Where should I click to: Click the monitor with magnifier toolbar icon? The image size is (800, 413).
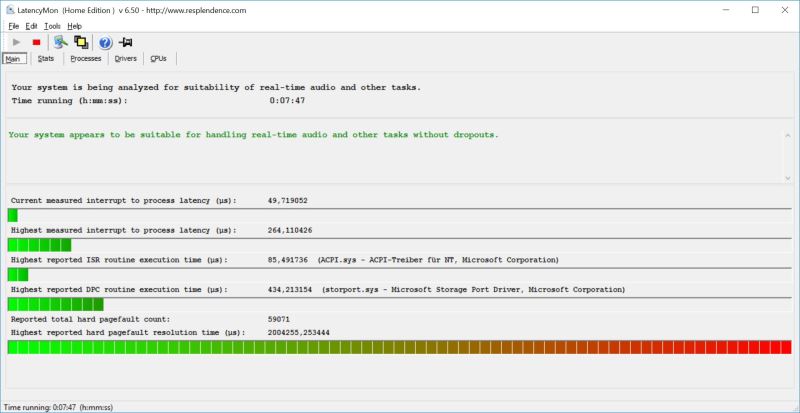click(61, 42)
